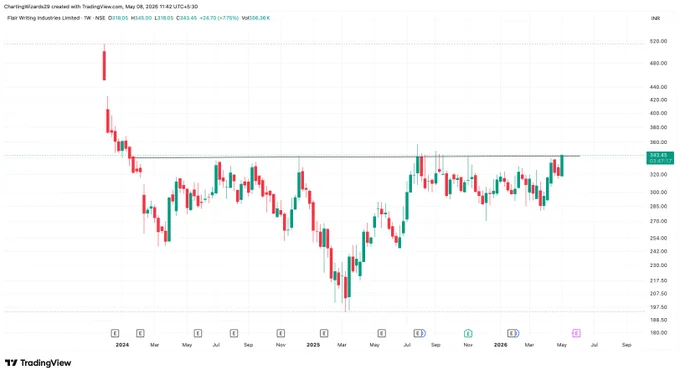Click the 360.00 price axis label
This screenshot has height=375, width=680.
click(658, 142)
